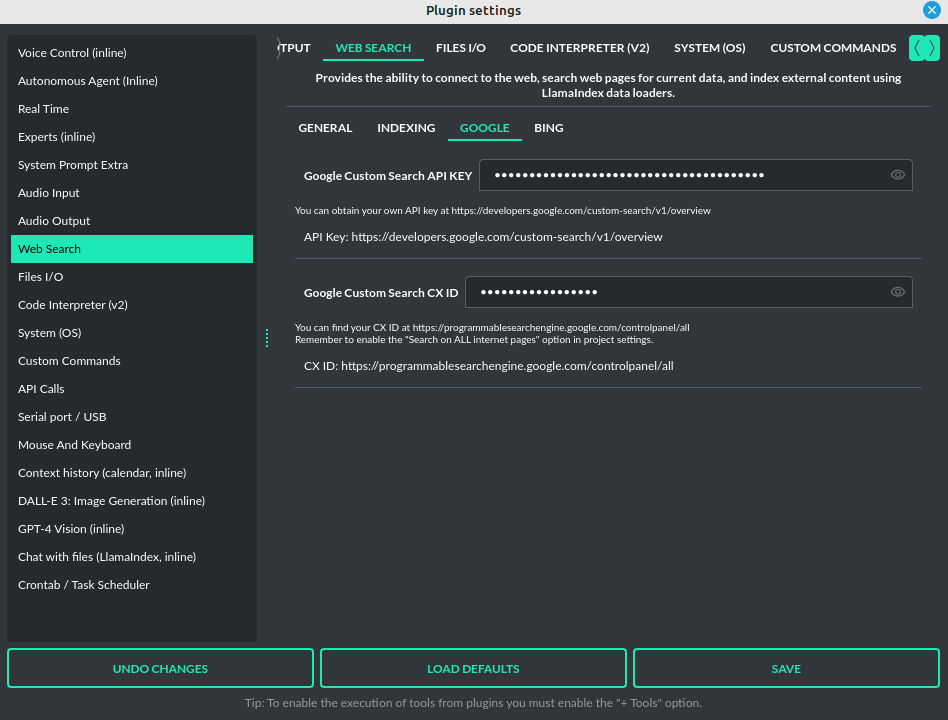The image size is (948, 720).
Task: Switch to the CUSTOM COMMANDS tab
Action: click(832, 48)
